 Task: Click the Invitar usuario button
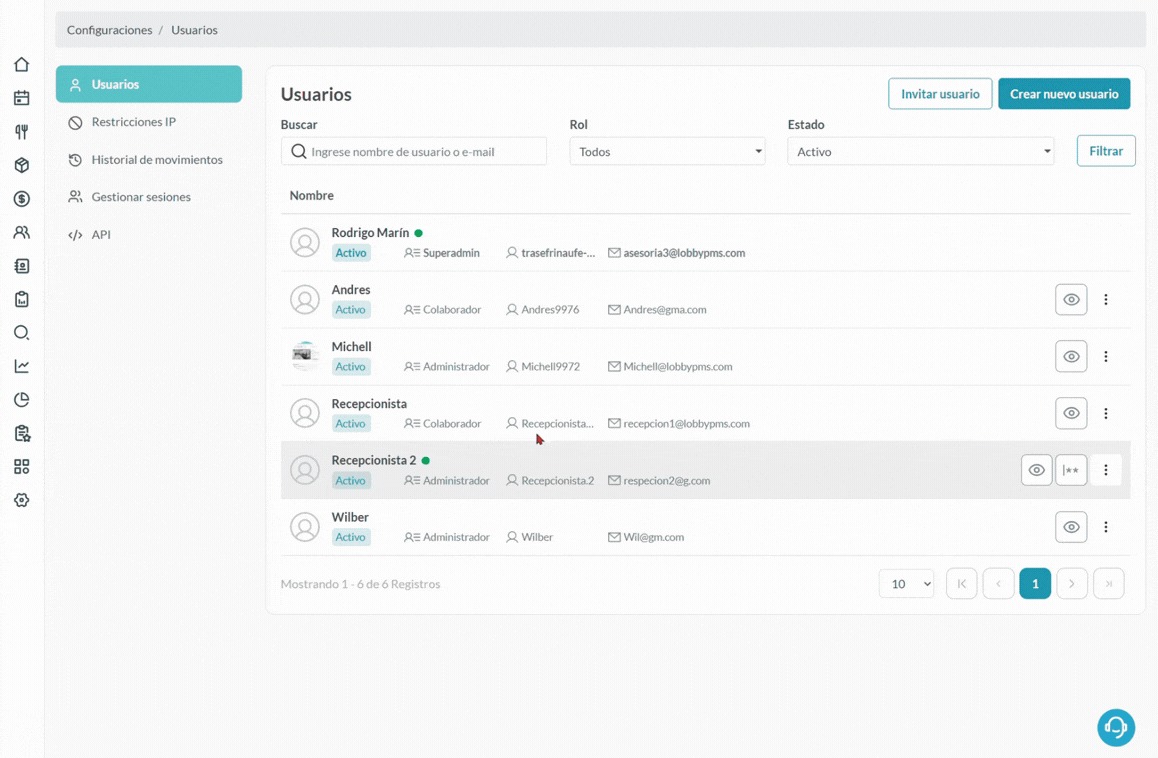click(940, 94)
